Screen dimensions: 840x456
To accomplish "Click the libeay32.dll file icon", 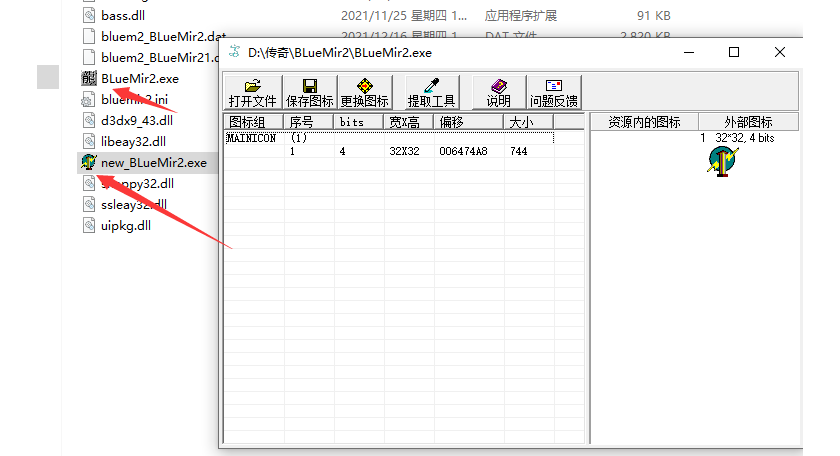I will [89, 141].
